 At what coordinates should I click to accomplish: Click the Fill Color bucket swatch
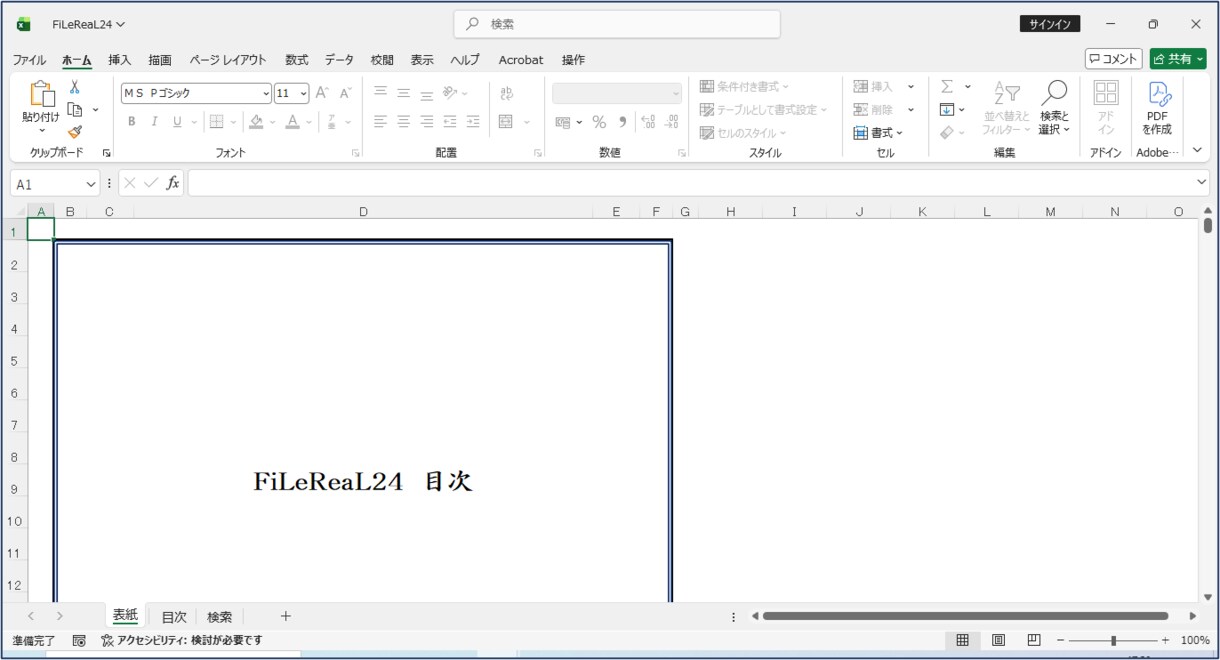[x=257, y=122]
